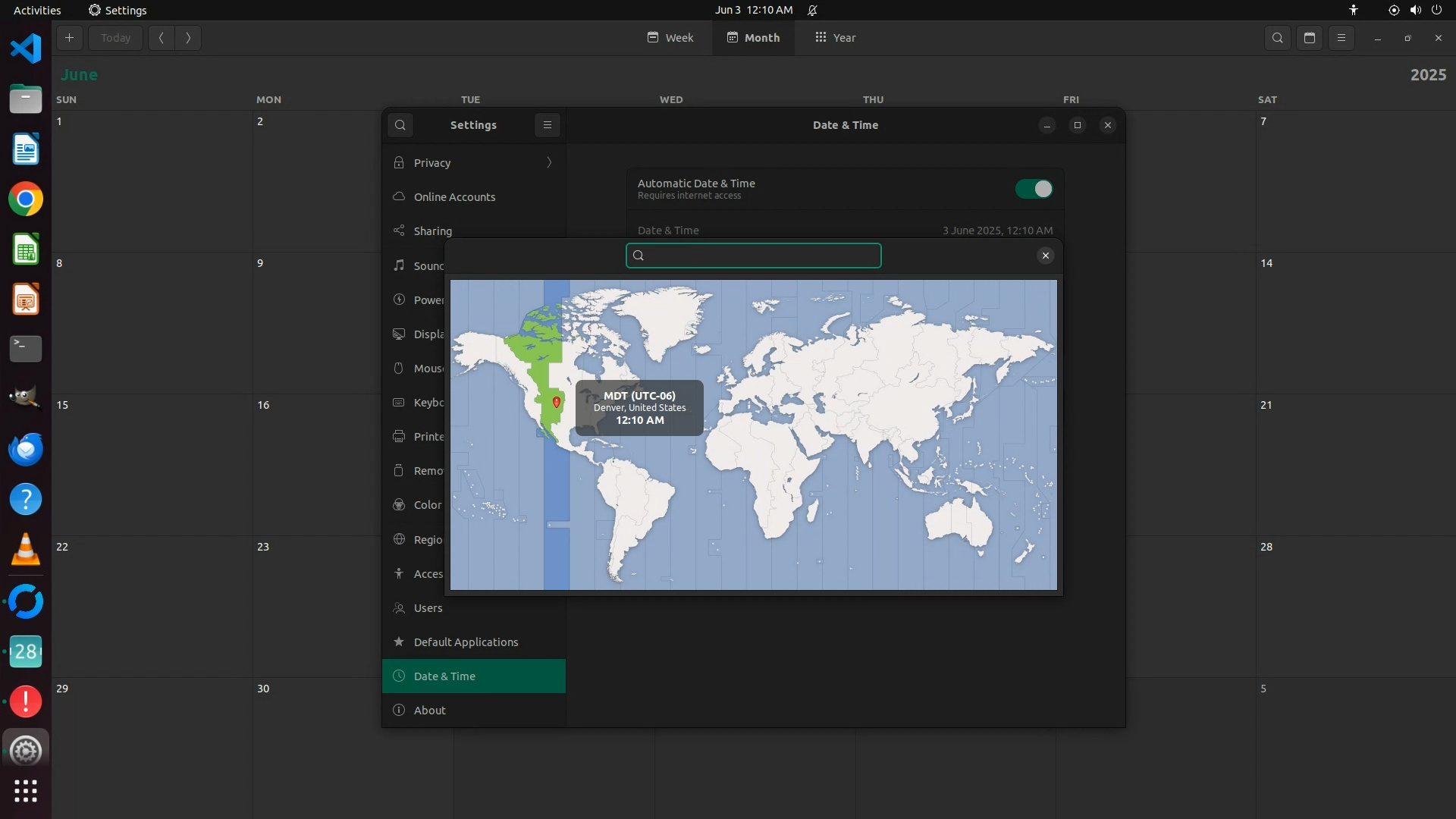The width and height of the screenshot is (1456, 819).
Task: Click the timezone search input field
Action: (758, 256)
